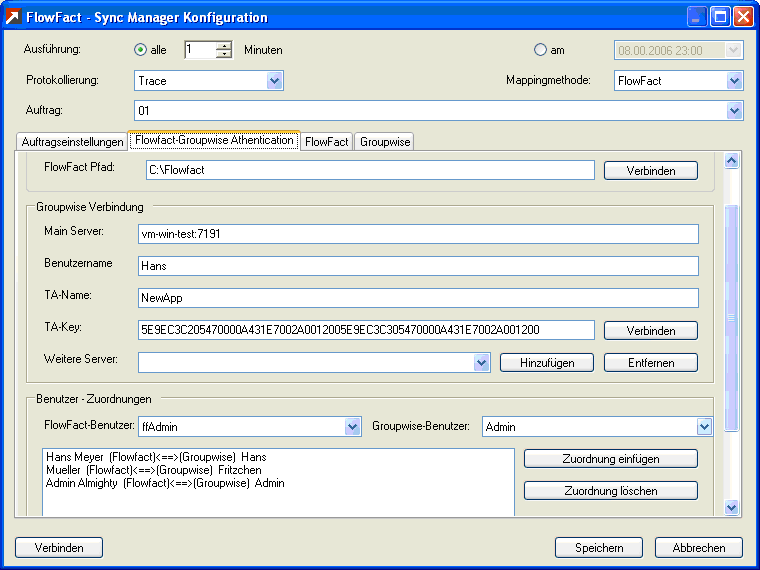Switch to the Auftragseinstellungen tab
This screenshot has width=760, height=570.
[72, 142]
